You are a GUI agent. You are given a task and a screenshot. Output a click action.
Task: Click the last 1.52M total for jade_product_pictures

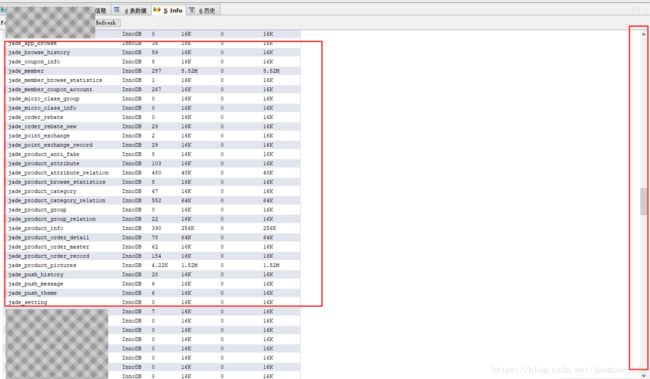point(271,265)
